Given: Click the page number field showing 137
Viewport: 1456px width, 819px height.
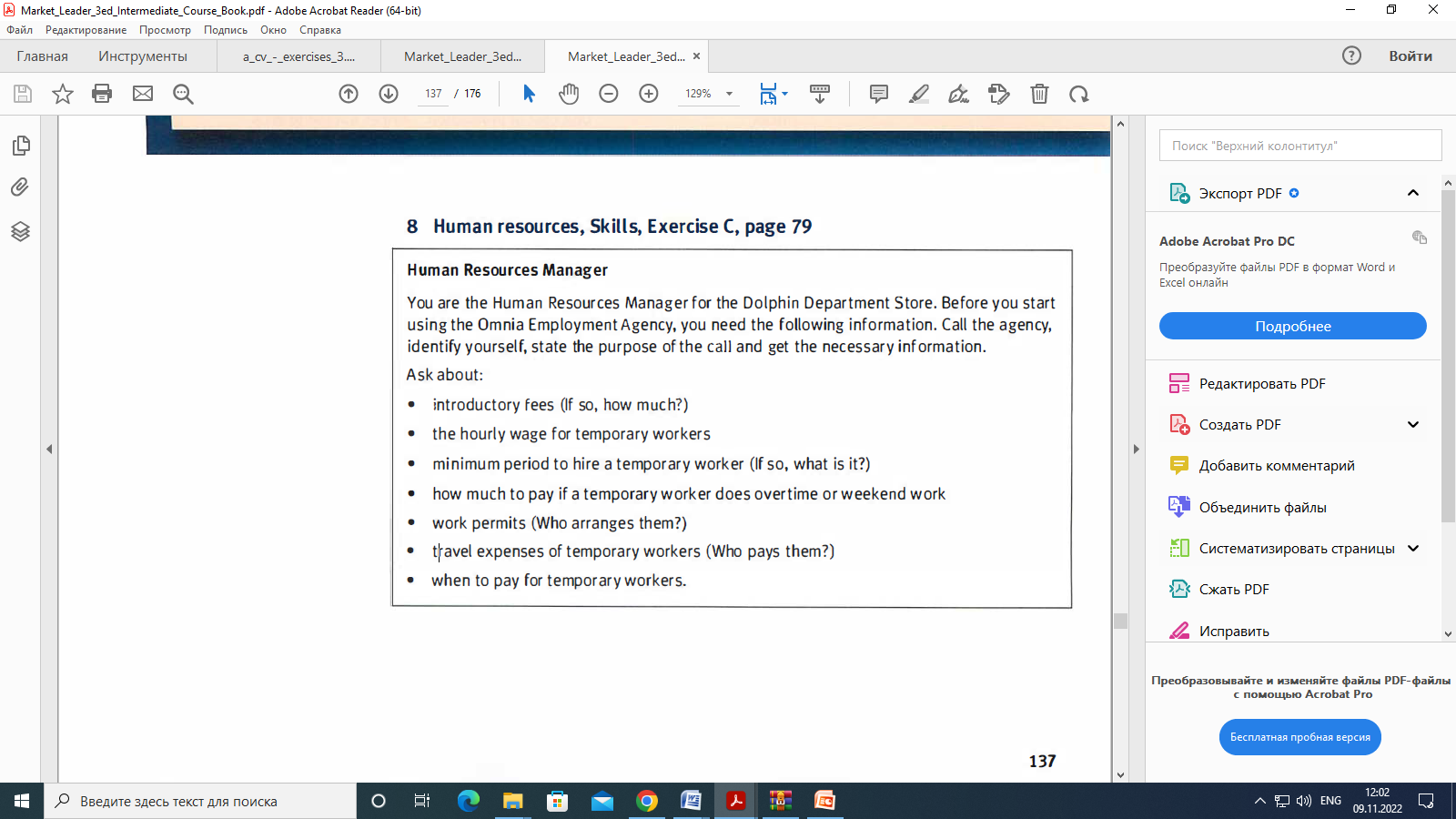Looking at the screenshot, I should coord(433,94).
